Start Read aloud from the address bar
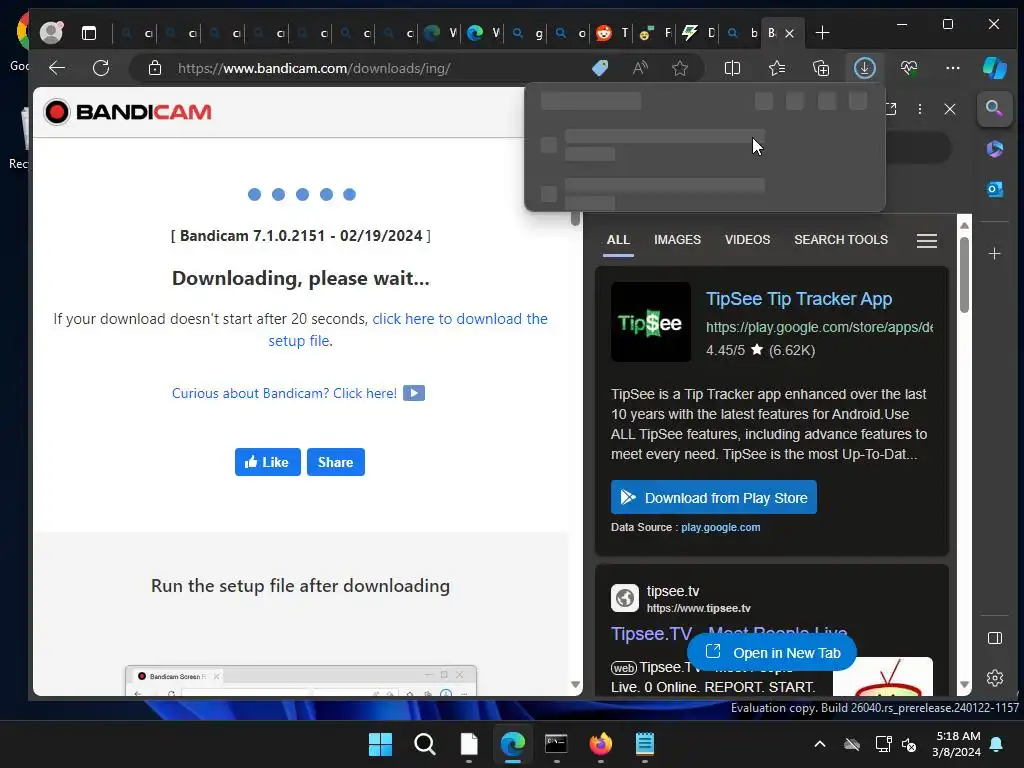 click(640, 68)
